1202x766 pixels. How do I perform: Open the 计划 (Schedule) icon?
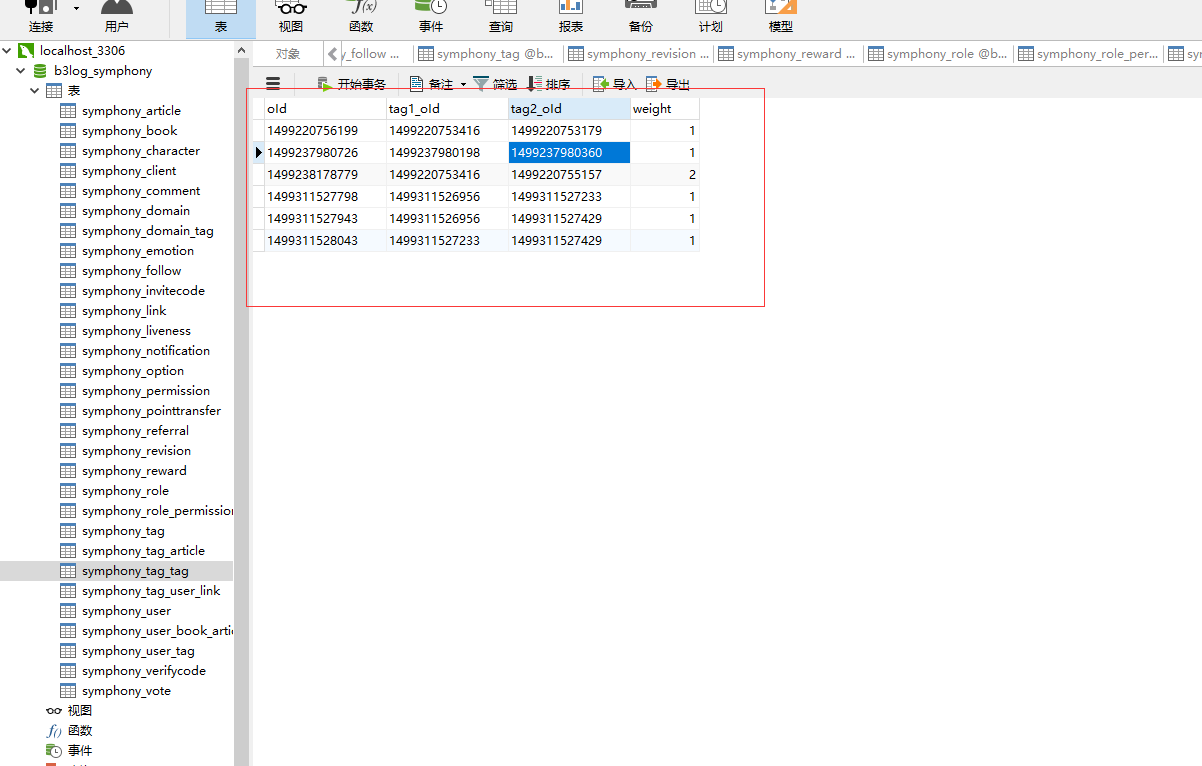click(x=710, y=18)
